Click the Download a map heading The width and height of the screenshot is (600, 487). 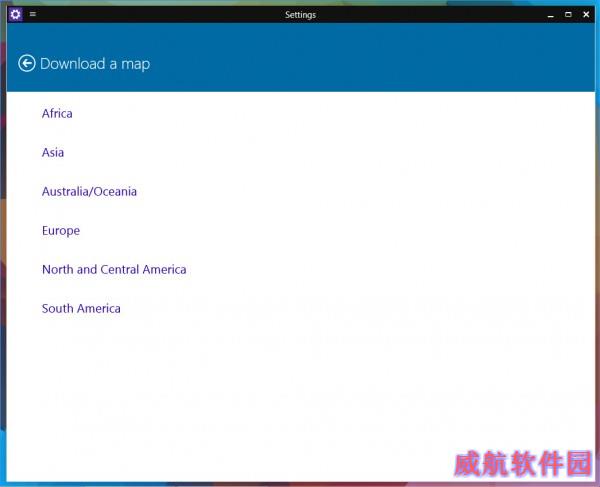(x=95, y=64)
